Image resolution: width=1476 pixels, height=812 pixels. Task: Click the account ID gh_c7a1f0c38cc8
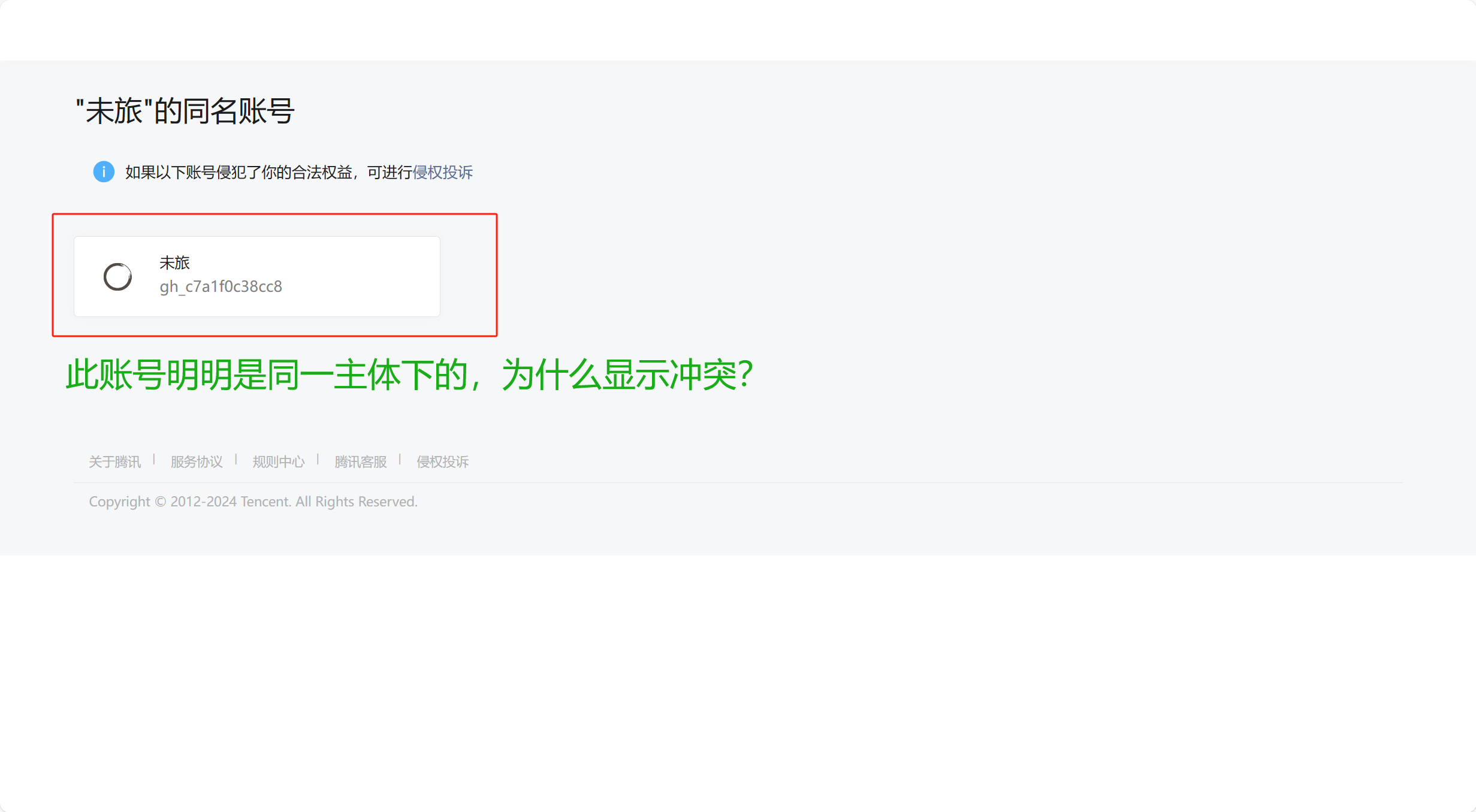coord(221,286)
